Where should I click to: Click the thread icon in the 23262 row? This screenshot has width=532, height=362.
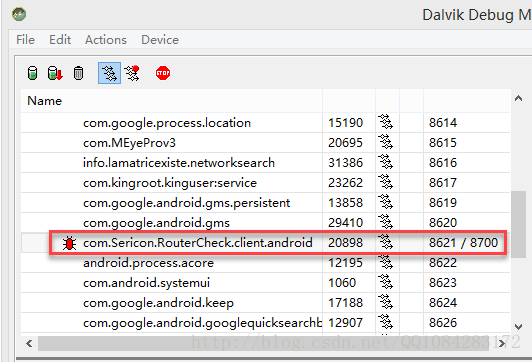click(386, 182)
